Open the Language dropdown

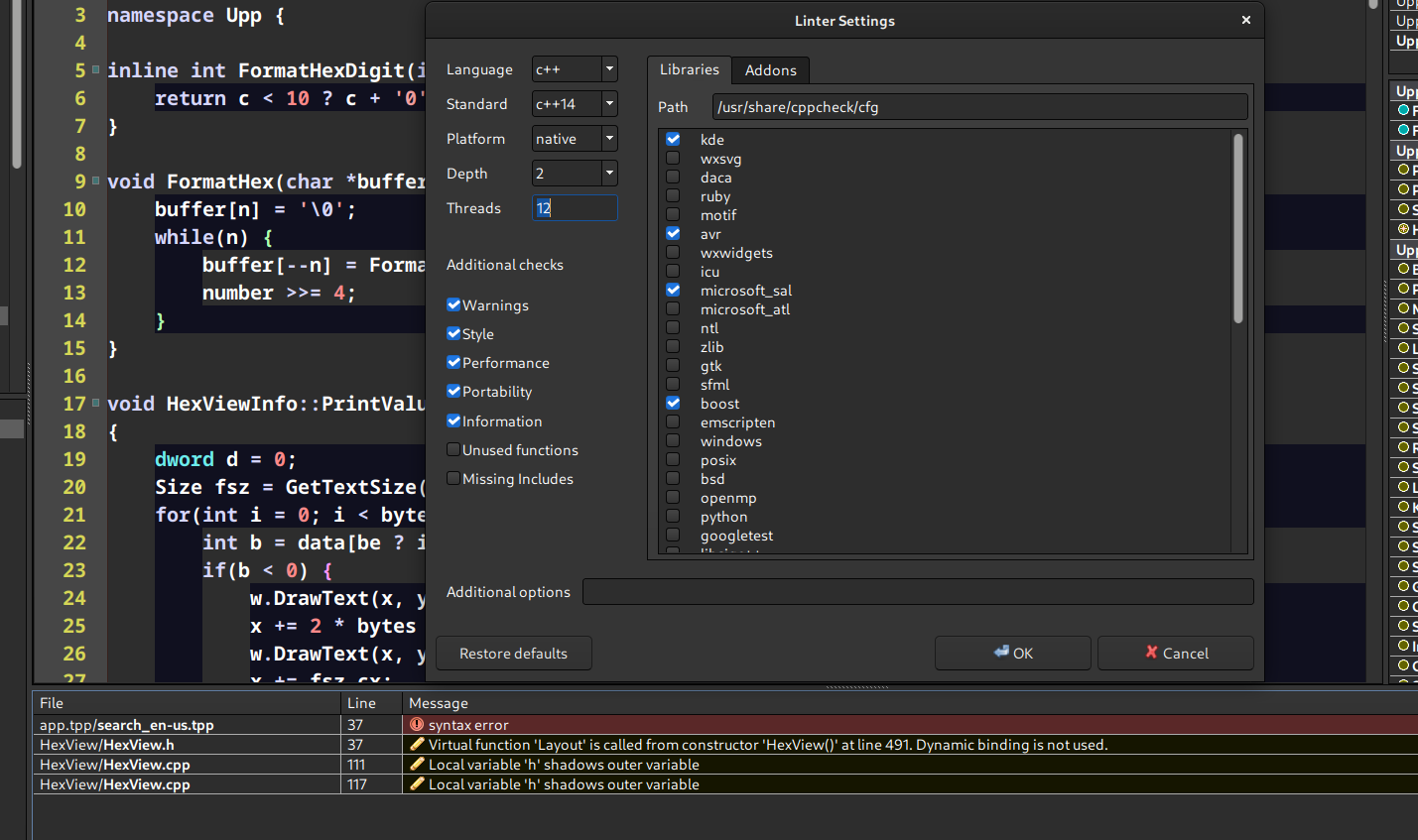pos(609,69)
